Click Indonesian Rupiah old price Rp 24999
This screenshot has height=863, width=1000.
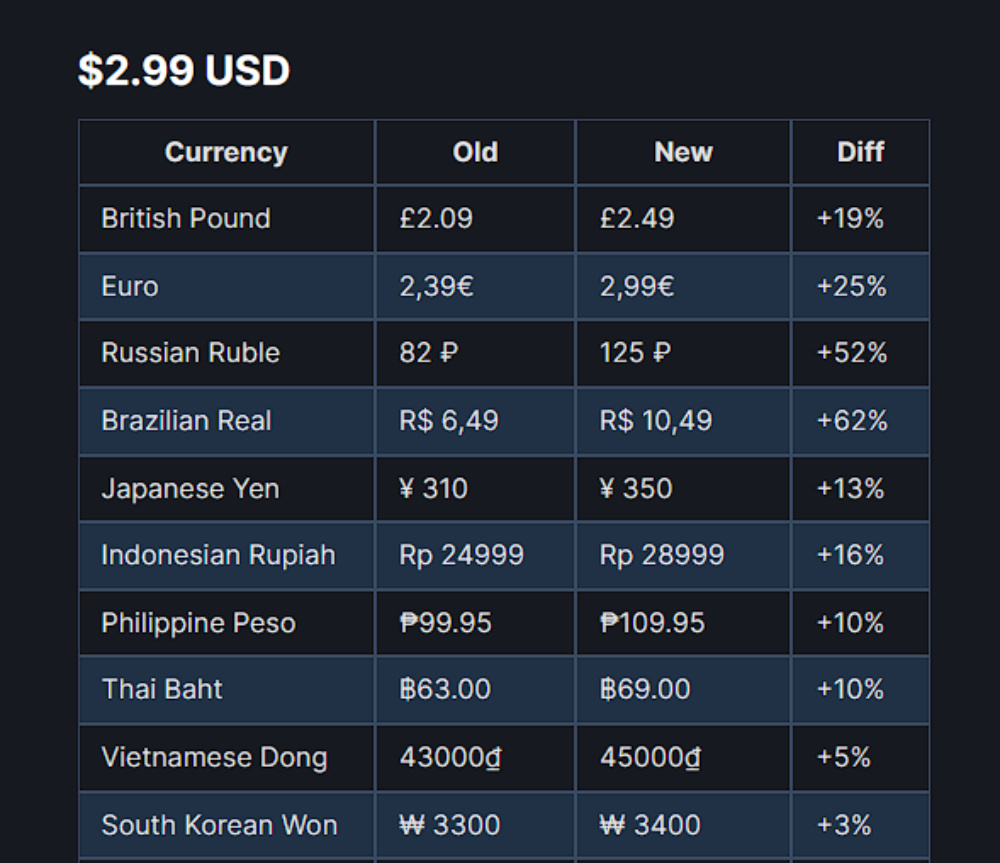pyautogui.click(x=461, y=555)
